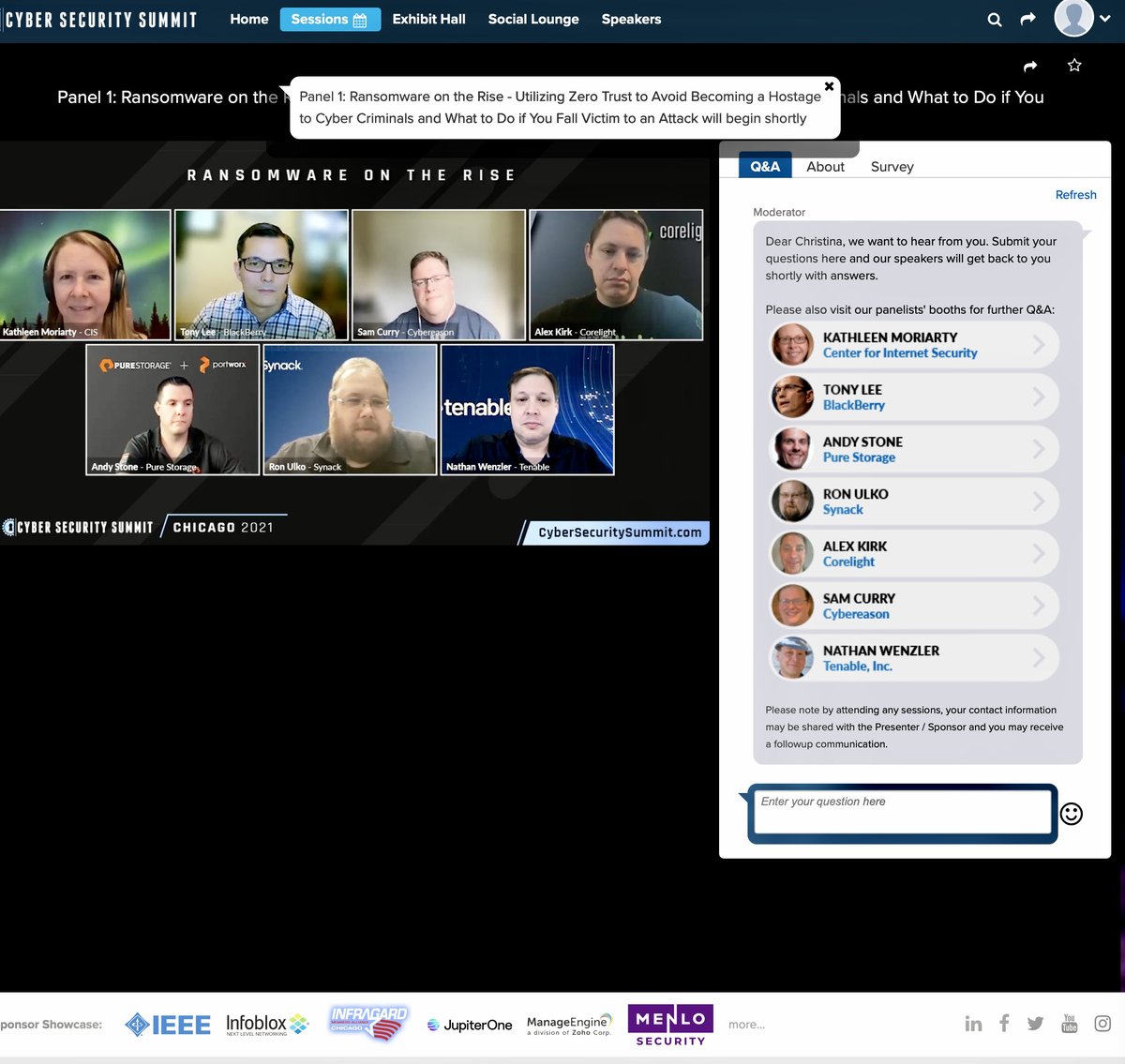Expand chevron on Alex Kirk row
This screenshot has height=1064, width=1125.
tap(1039, 554)
